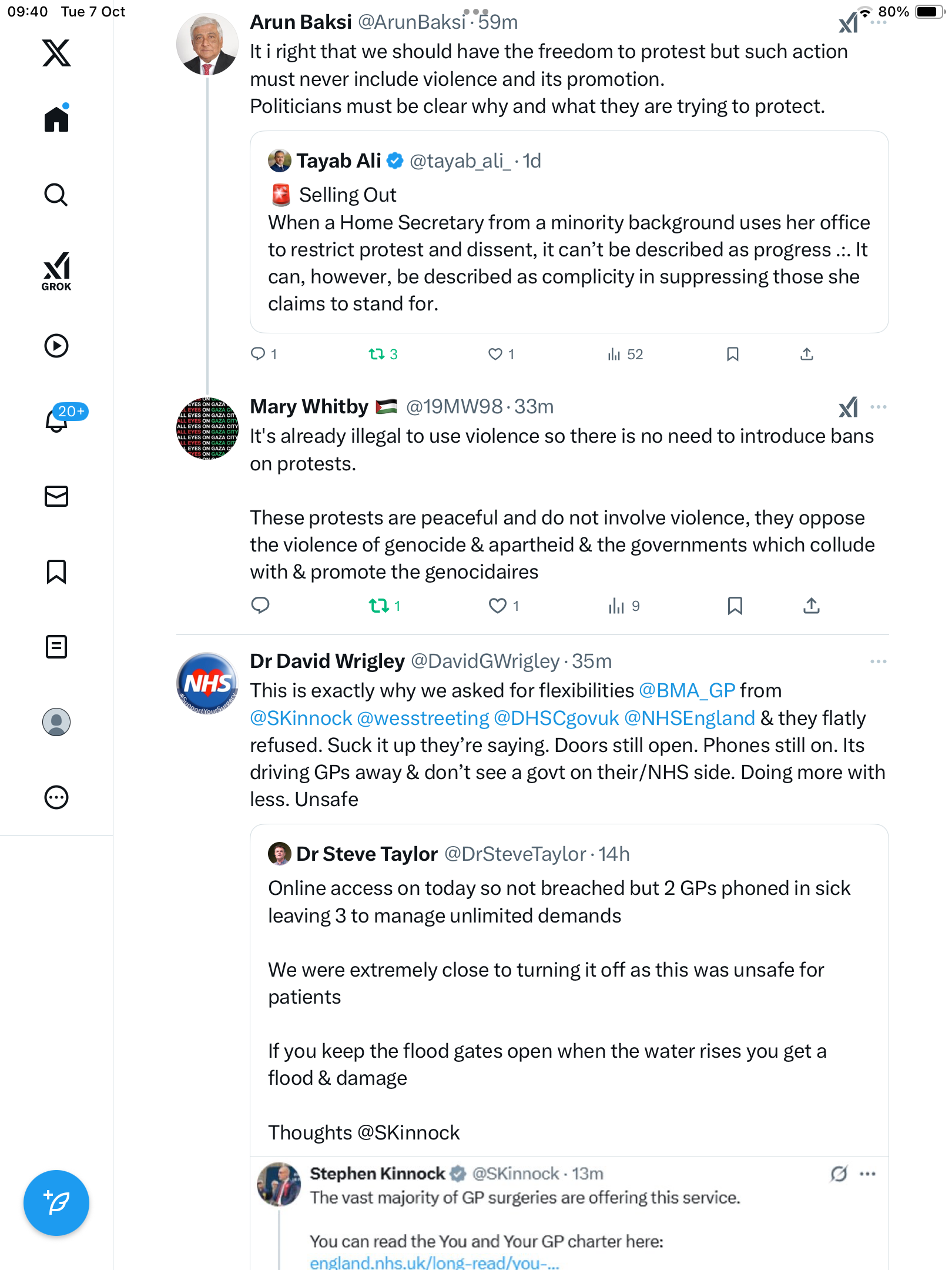
Task: Bookmark Mary Whitby's post
Action: pos(735,606)
